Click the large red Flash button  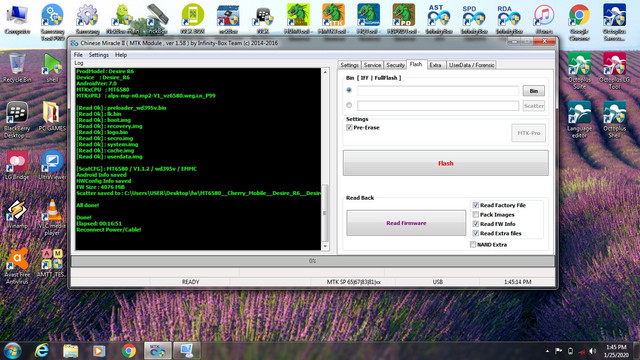pos(446,163)
